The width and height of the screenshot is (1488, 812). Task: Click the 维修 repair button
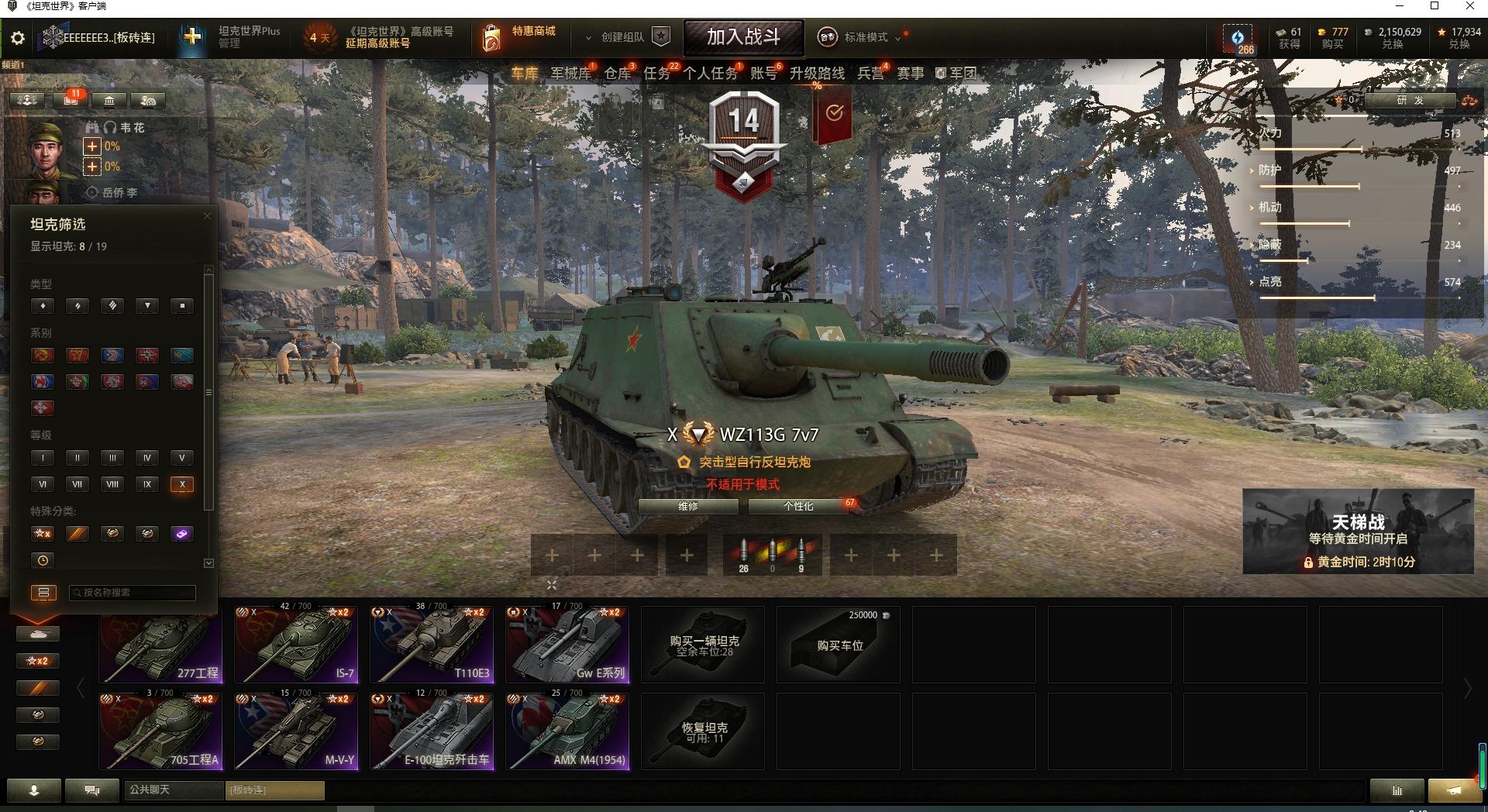coord(688,506)
